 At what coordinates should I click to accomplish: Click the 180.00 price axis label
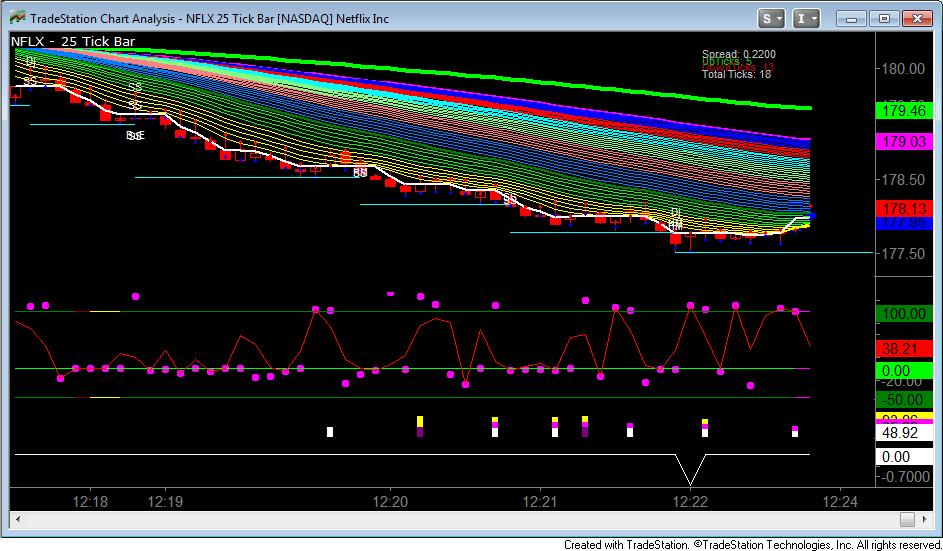(903, 69)
